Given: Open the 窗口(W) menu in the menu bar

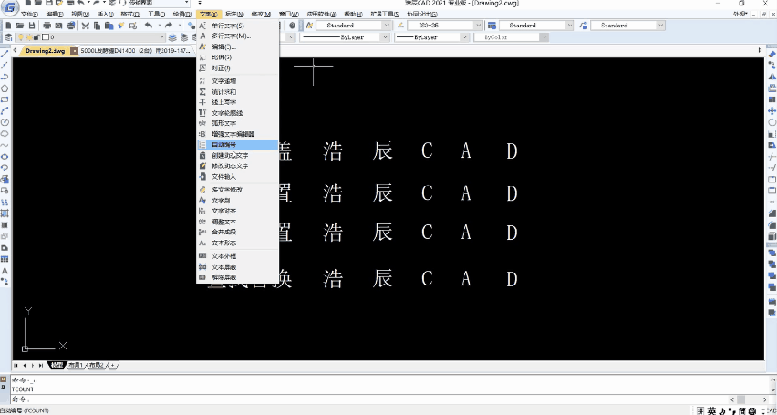Looking at the screenshot, I should click(287, 14).
